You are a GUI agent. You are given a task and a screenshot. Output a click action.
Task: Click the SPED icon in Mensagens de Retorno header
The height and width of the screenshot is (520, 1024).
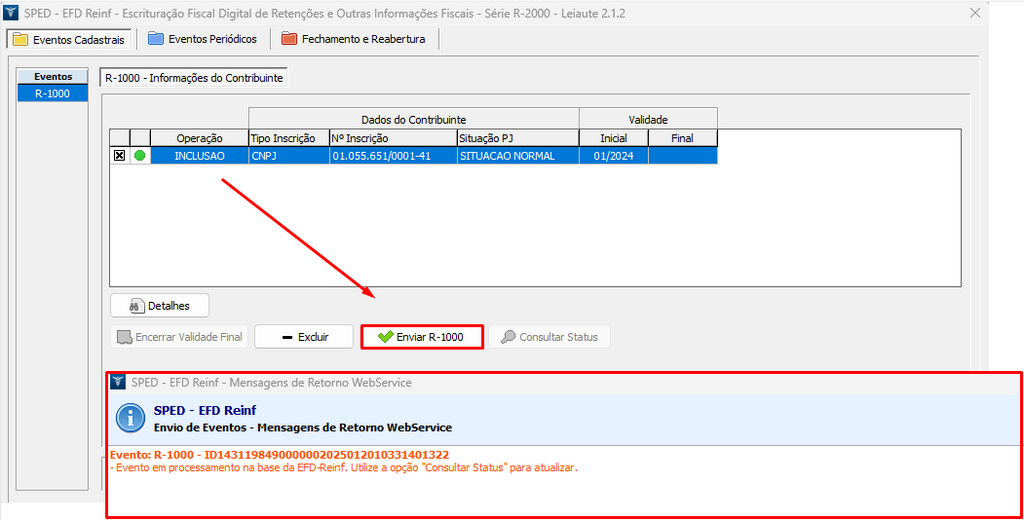point(119,382)
